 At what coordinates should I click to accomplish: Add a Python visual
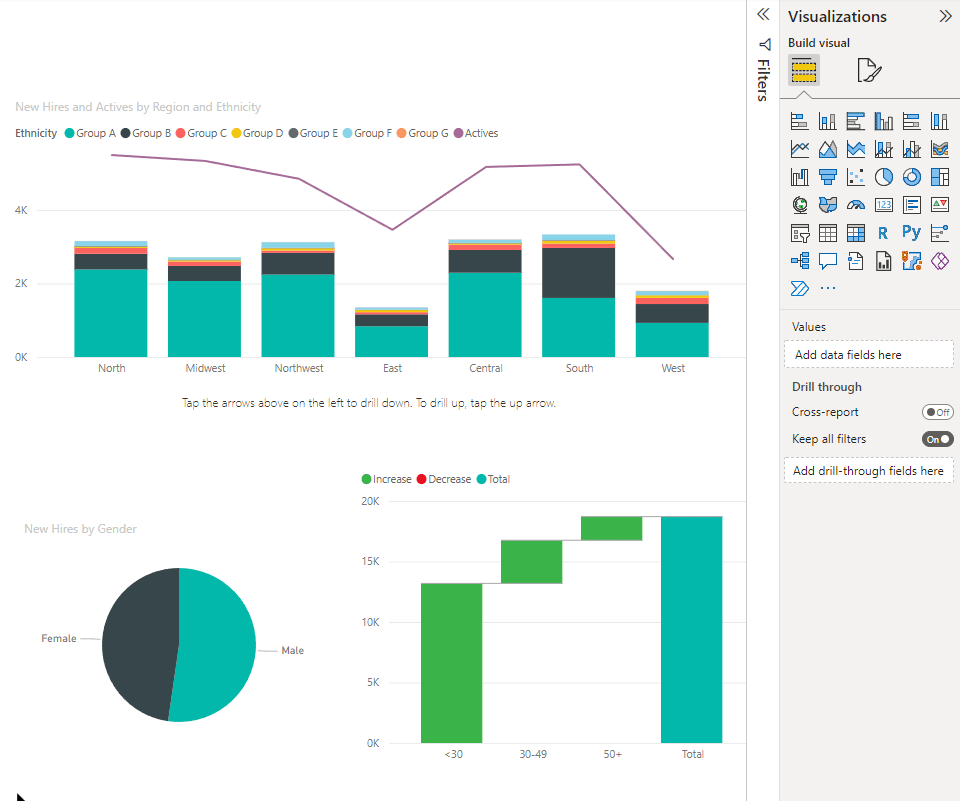pos(911,233)
